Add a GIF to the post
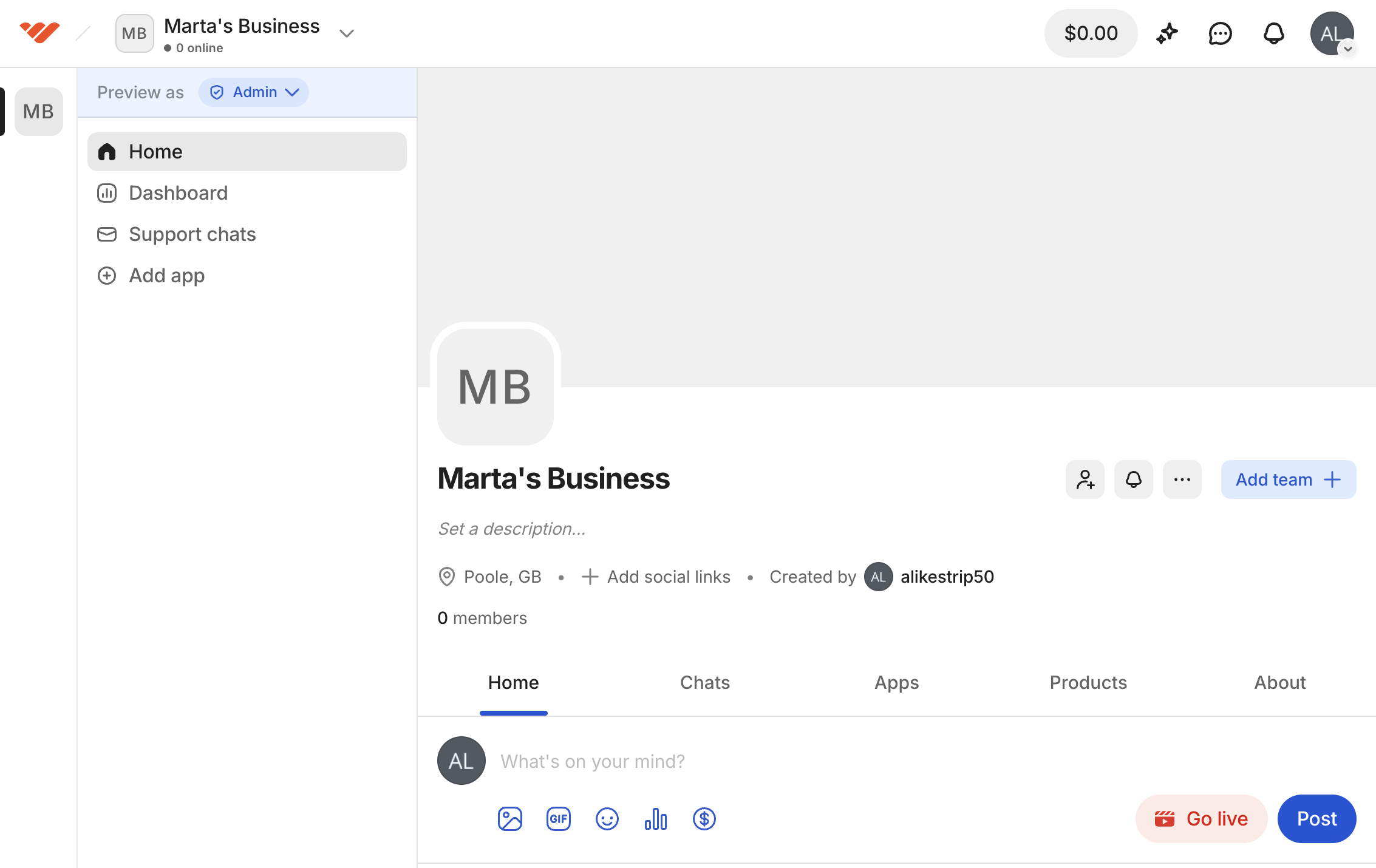1376x868 pixels. (x=559, y=819)
